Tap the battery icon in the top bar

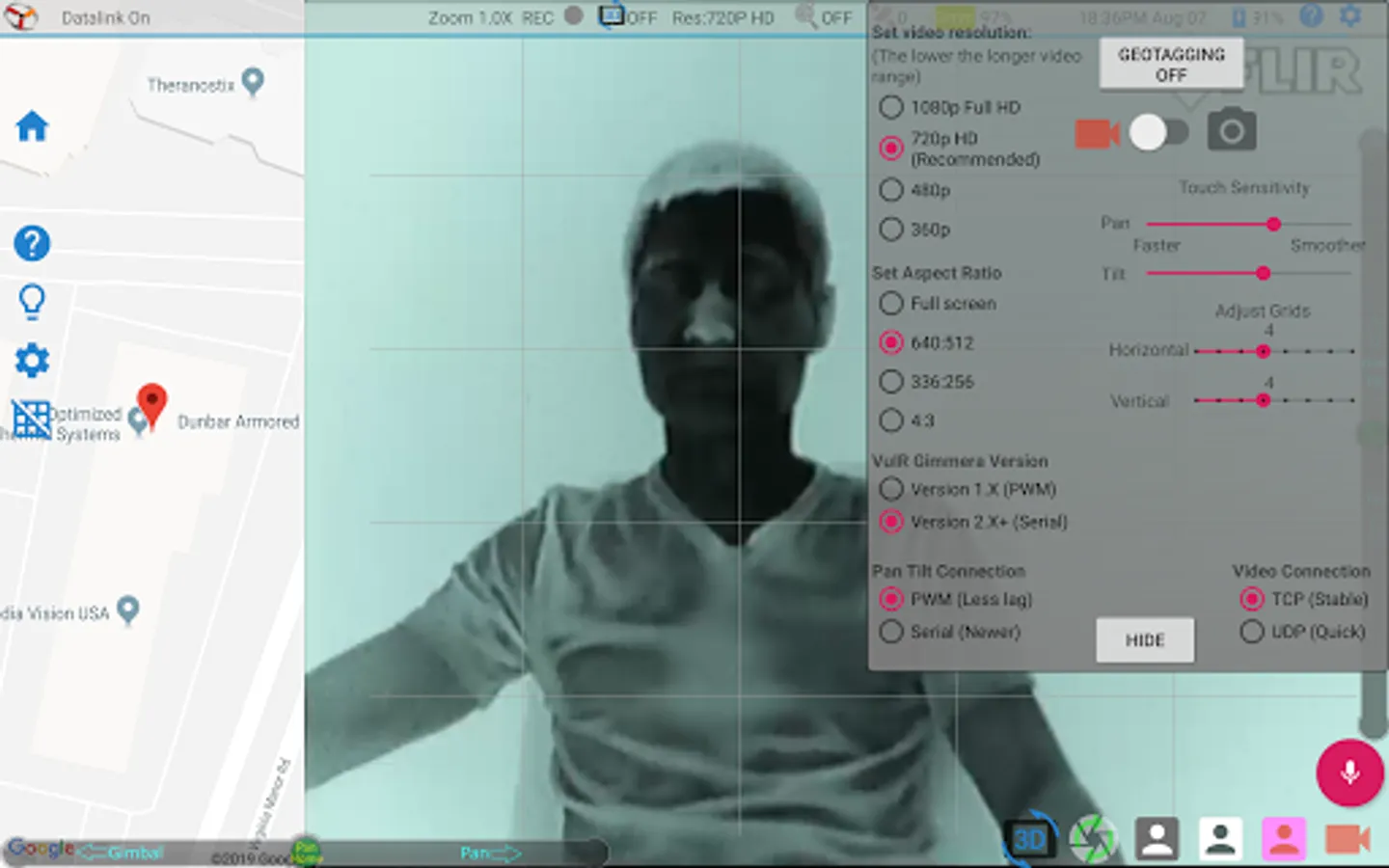click(x=1239, y=16)
